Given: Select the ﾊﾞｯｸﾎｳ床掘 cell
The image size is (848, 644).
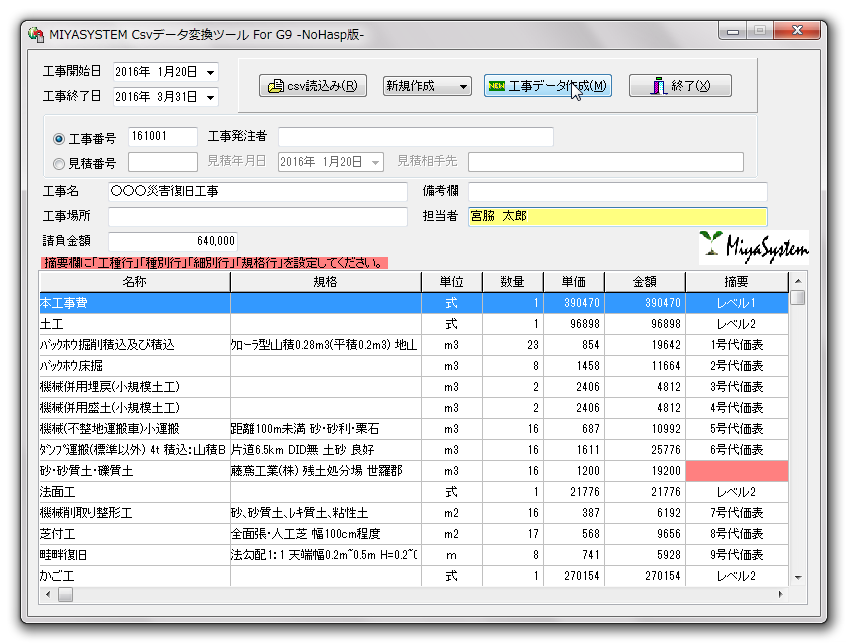Looking at the screenshot, I should [135, 366].
